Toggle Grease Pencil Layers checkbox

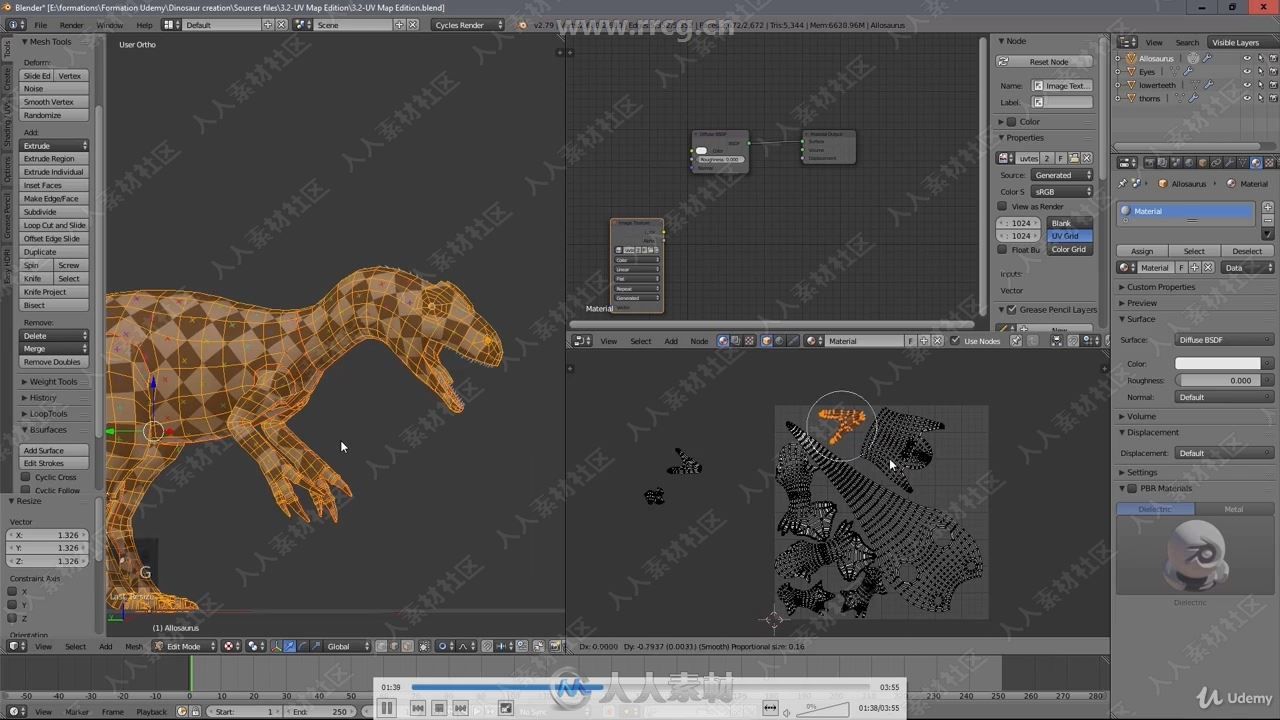click(1012, 309)
